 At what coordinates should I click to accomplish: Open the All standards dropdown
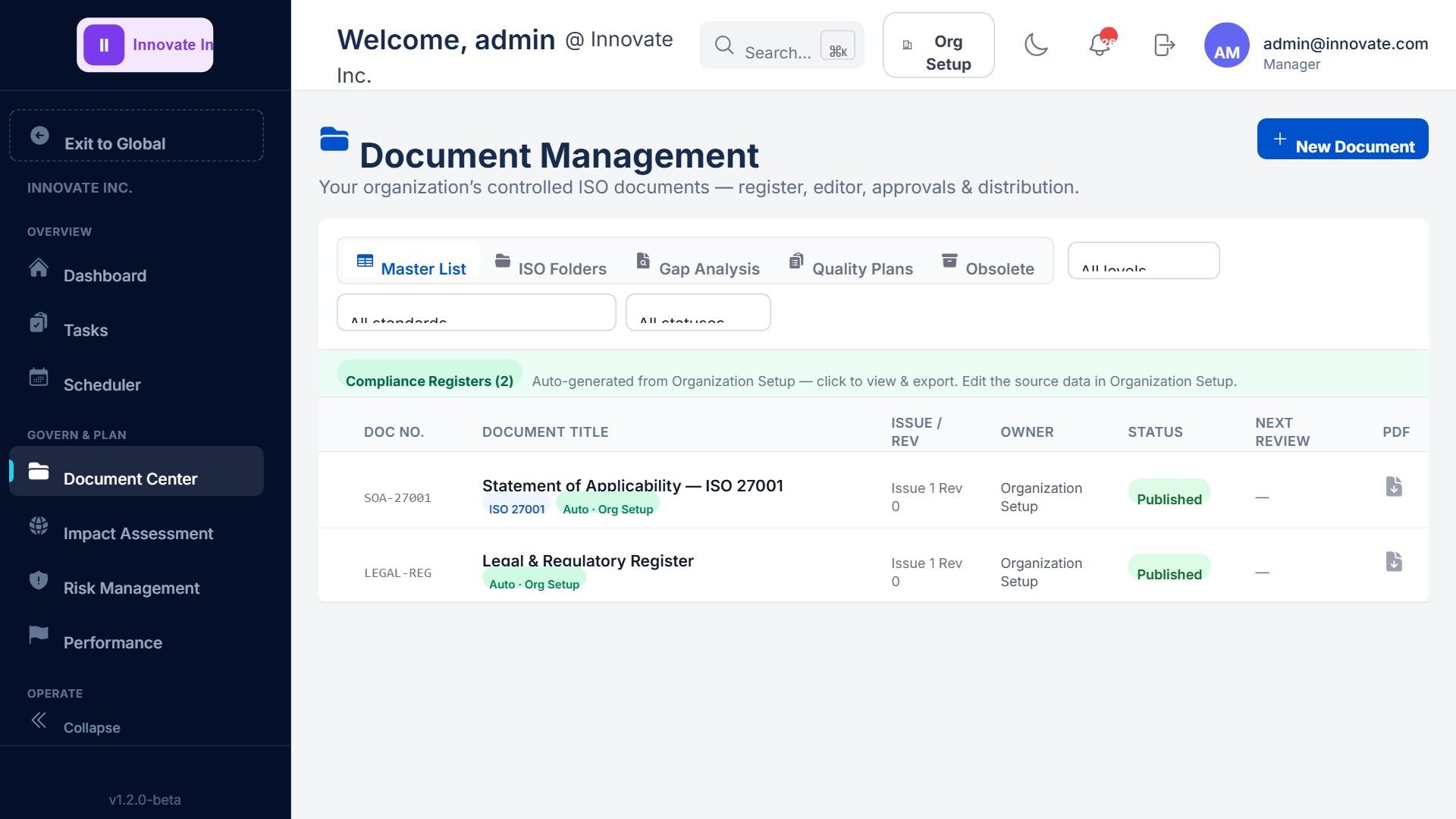pyautogui.click(x=476, y=312)
